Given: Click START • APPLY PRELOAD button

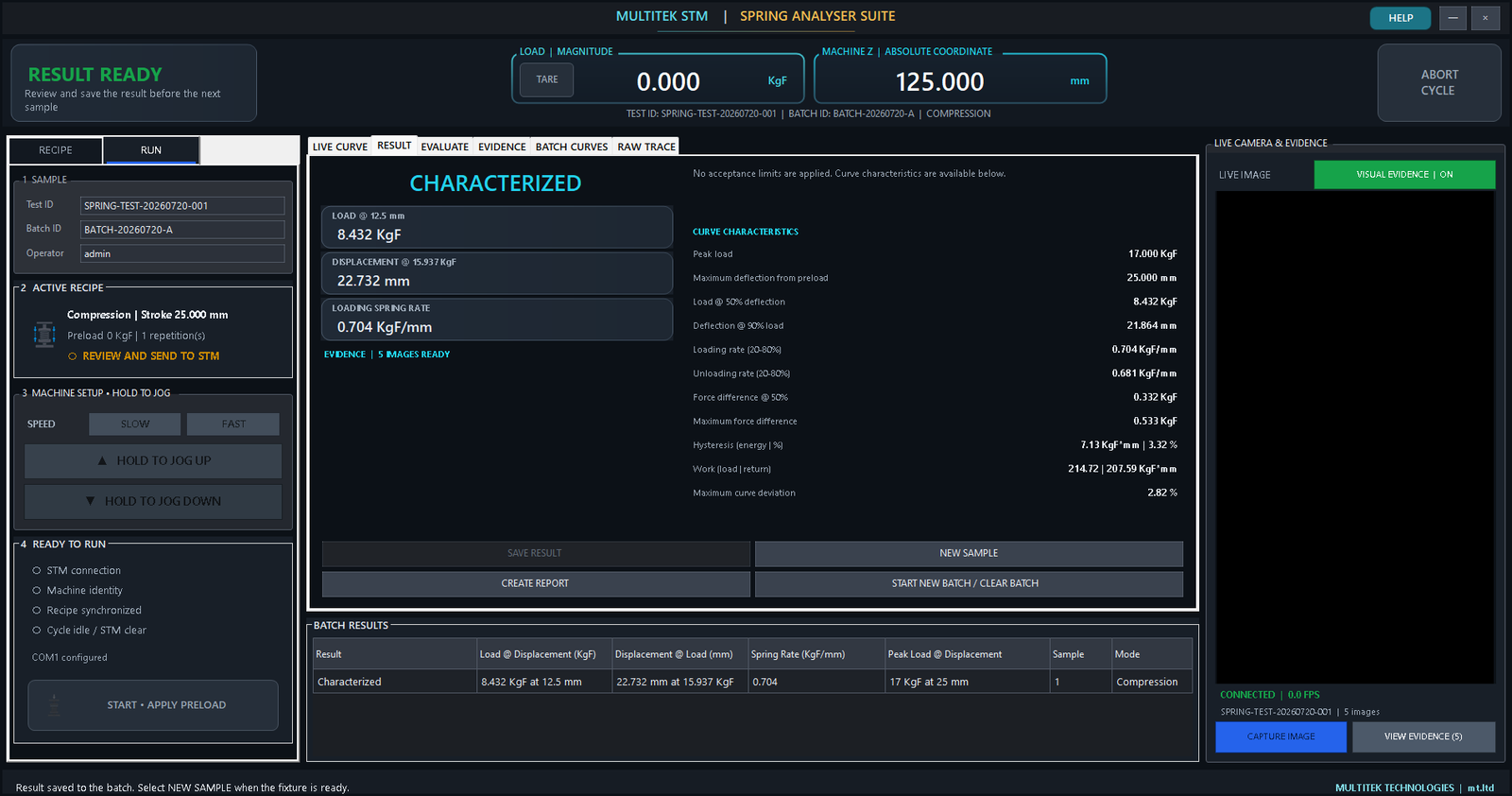Looking at the screenshot, I should 153,705.
